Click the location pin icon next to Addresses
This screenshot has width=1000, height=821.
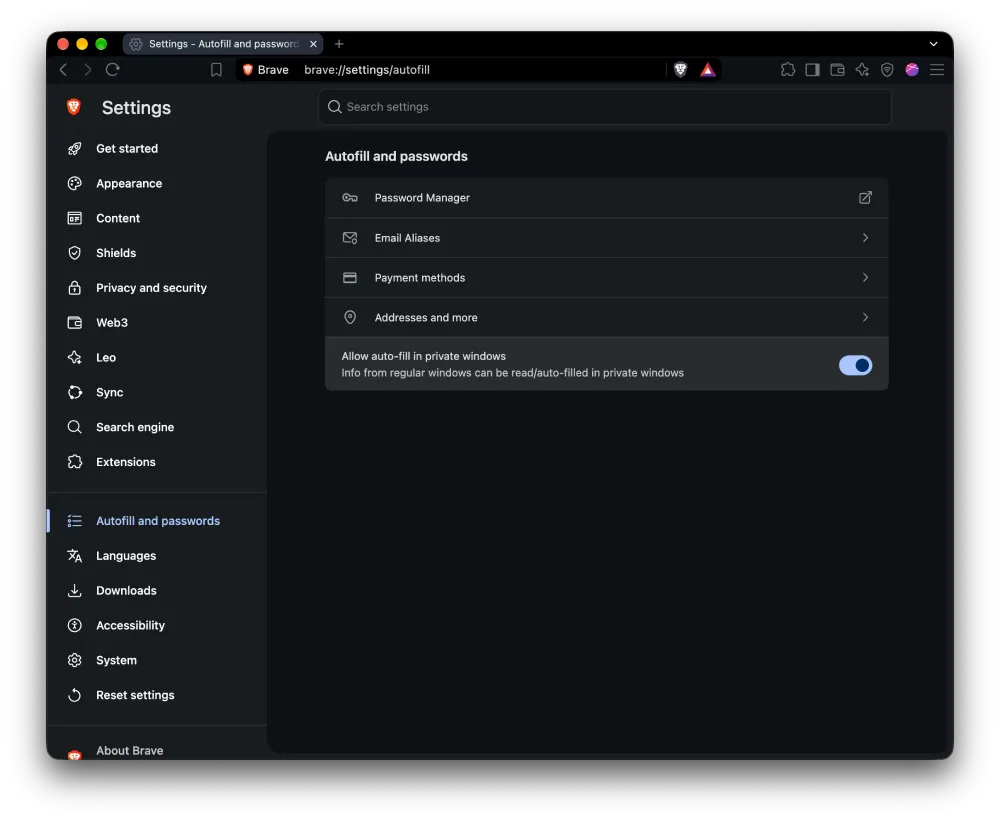click(x=349, y=317)
